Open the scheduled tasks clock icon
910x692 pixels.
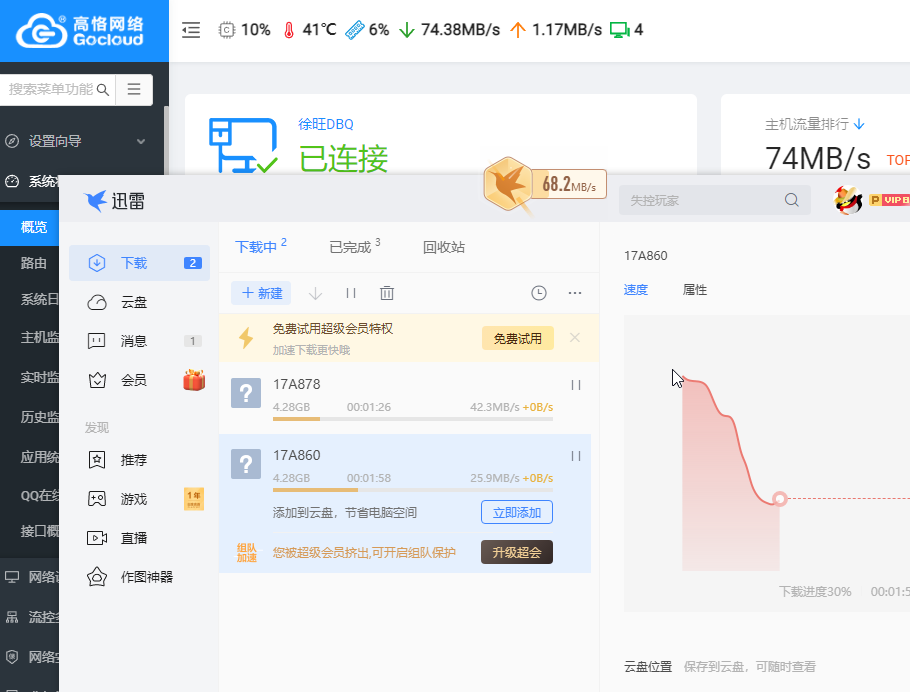click(x=539, y=293)
